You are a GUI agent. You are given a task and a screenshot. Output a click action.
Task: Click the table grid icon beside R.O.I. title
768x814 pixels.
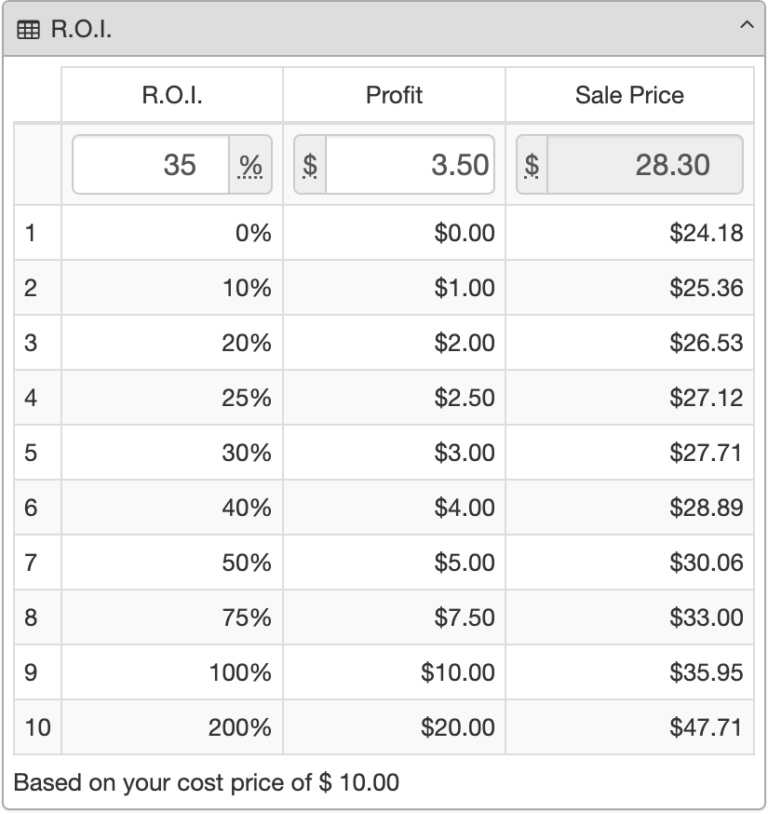[x=28, y=29]
